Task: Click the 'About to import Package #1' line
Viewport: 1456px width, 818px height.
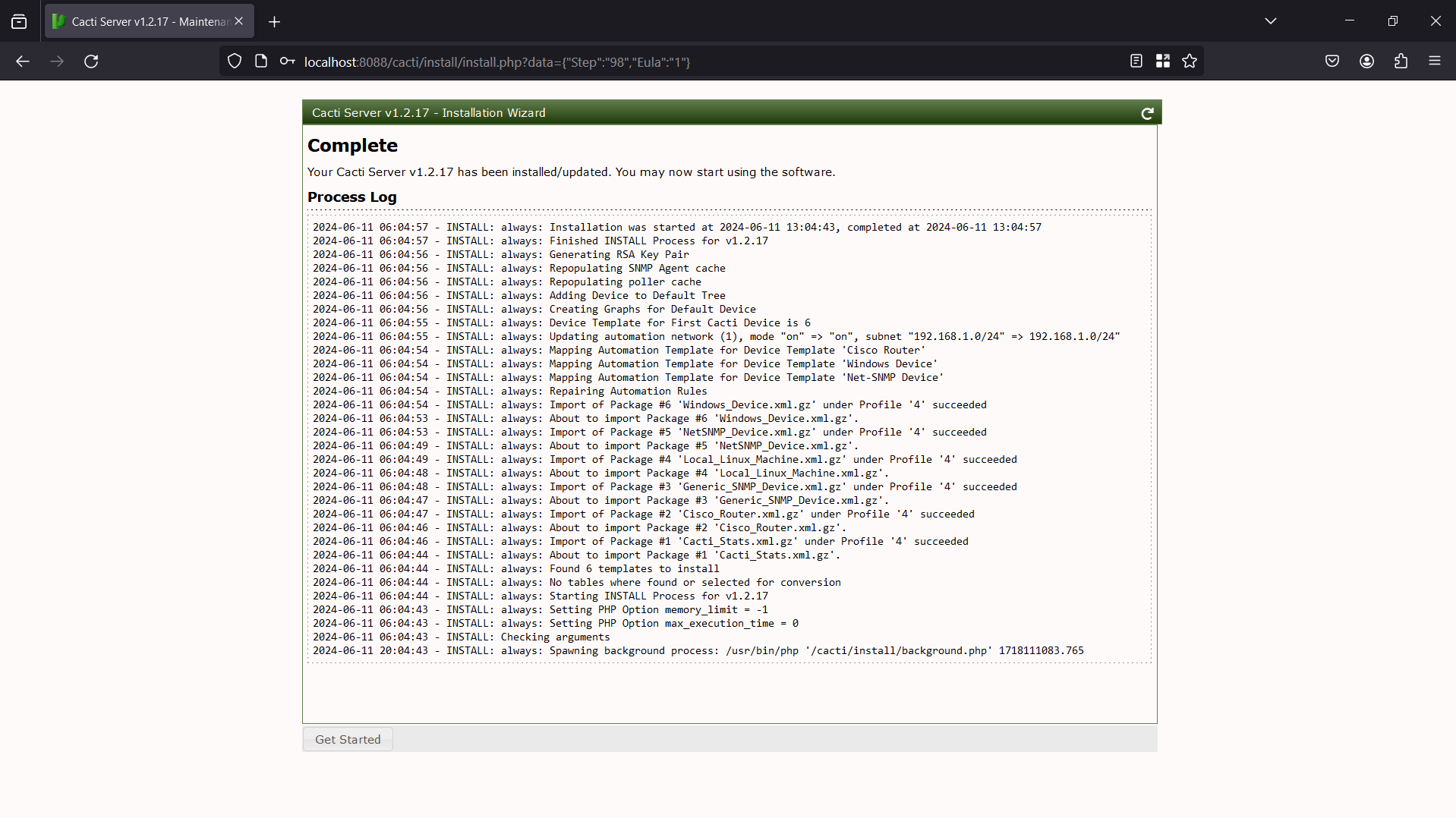Action: coord(577,555)
